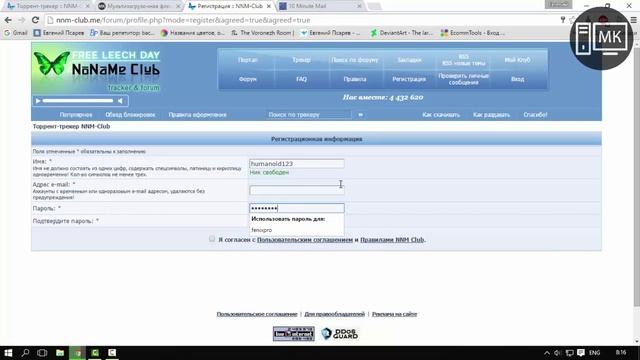640x360 pixels.
Task: Open the Action Center notifications icon
Action: coord(581,353)
